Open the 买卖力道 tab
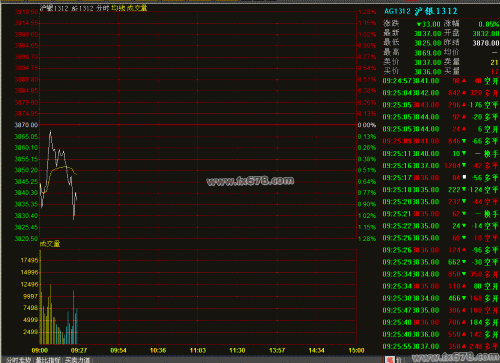500x363 pixels. pyautogui.click(x=77, y=360)
